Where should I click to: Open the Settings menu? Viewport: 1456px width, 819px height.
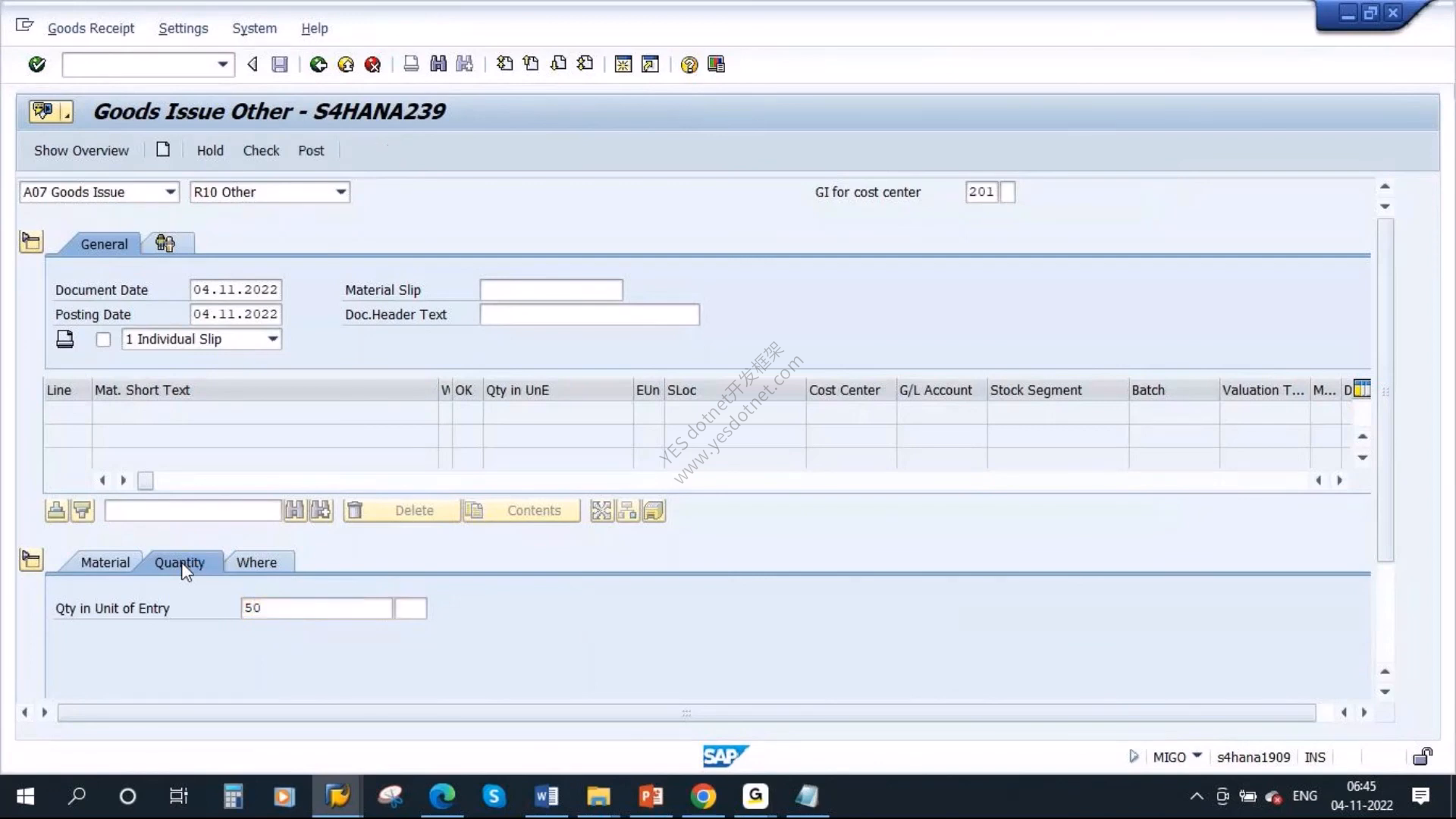(183, 28)
